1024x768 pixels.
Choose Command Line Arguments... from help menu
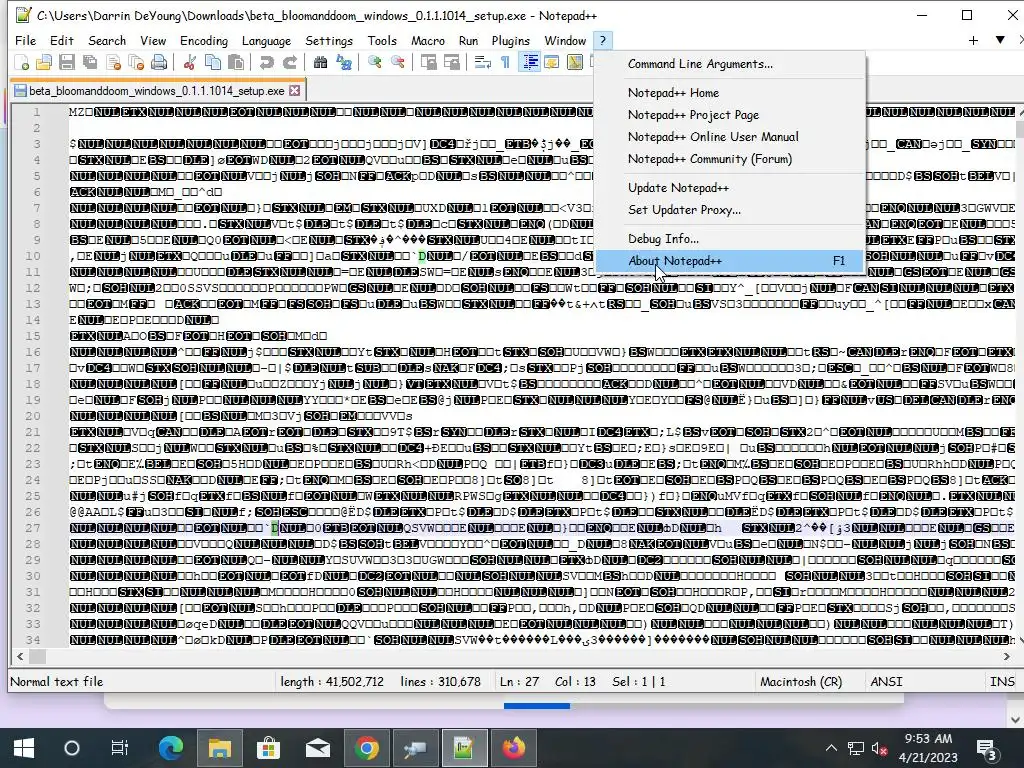pyautogui.click(x=730, y=64)
